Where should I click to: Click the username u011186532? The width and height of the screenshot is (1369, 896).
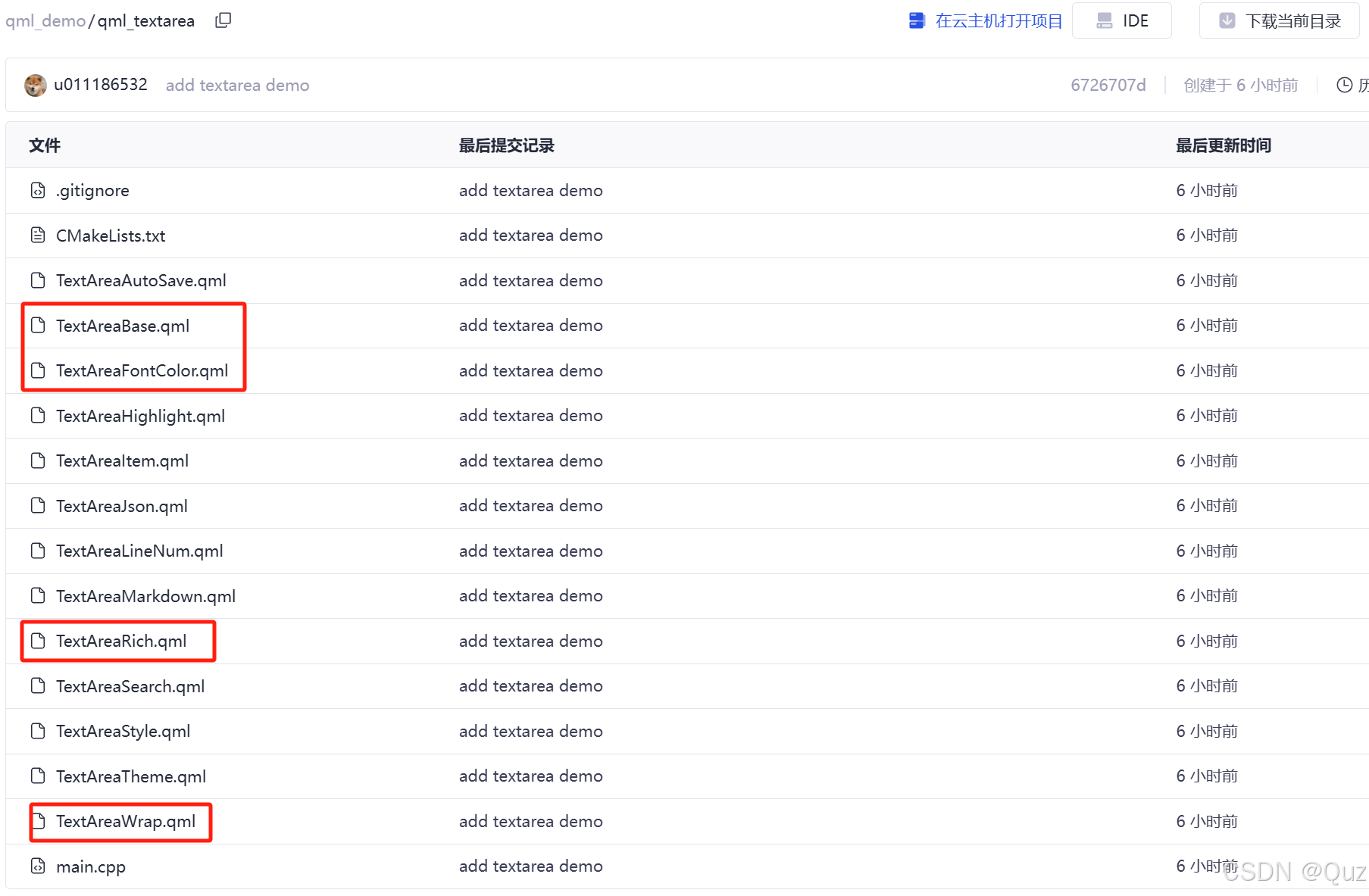coord(102,85)
